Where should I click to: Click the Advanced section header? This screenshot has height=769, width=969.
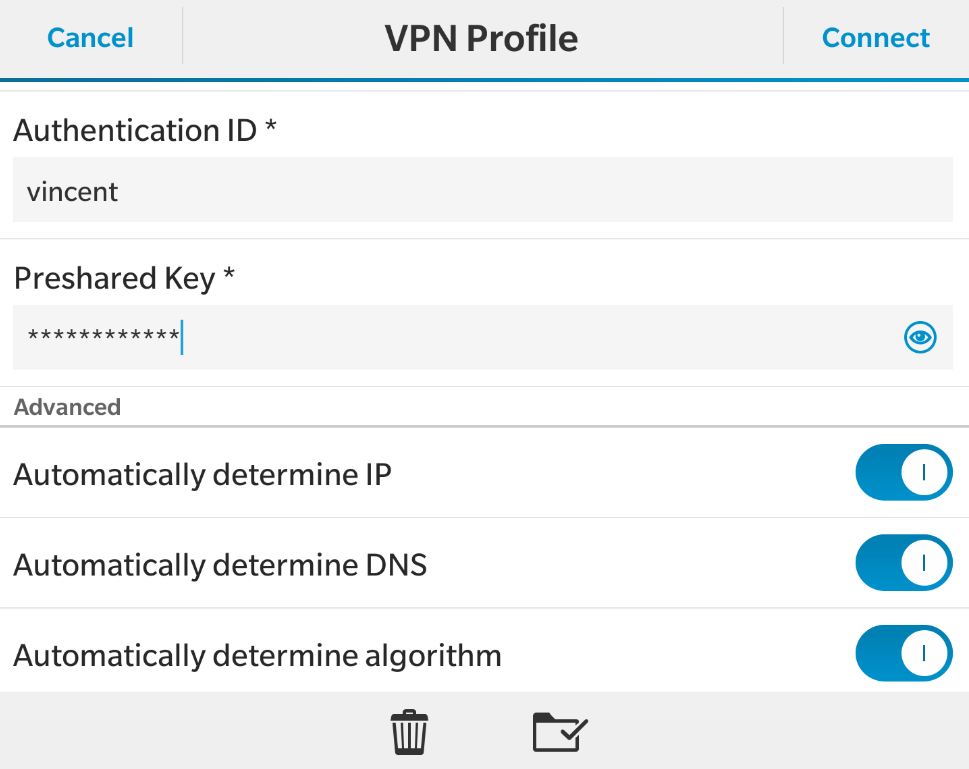[67, 407]
